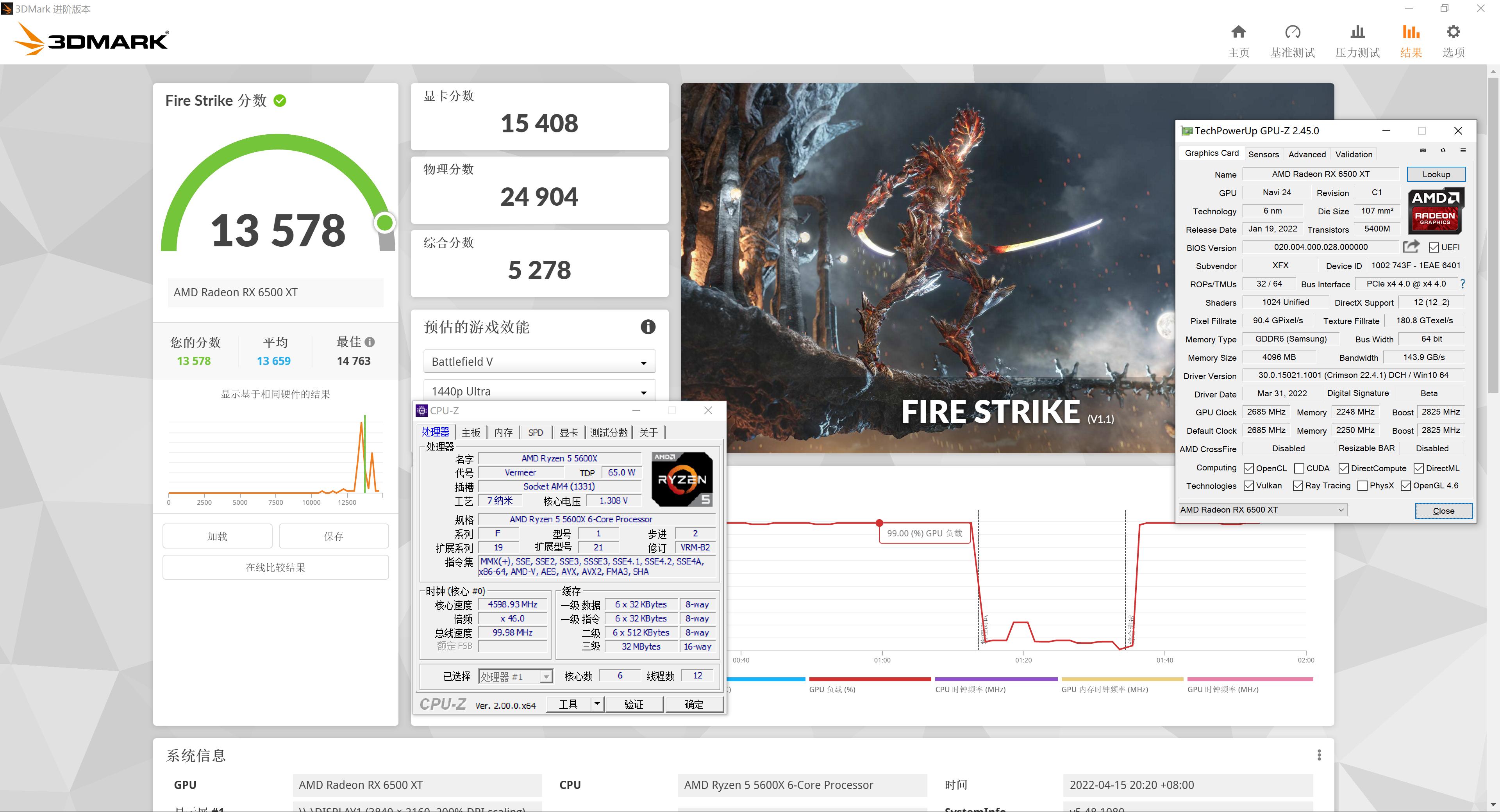The height and width of the screenshot is (812, 1500).
Task: Go to 3DMark home page icon
Action: coord(1239,32)
